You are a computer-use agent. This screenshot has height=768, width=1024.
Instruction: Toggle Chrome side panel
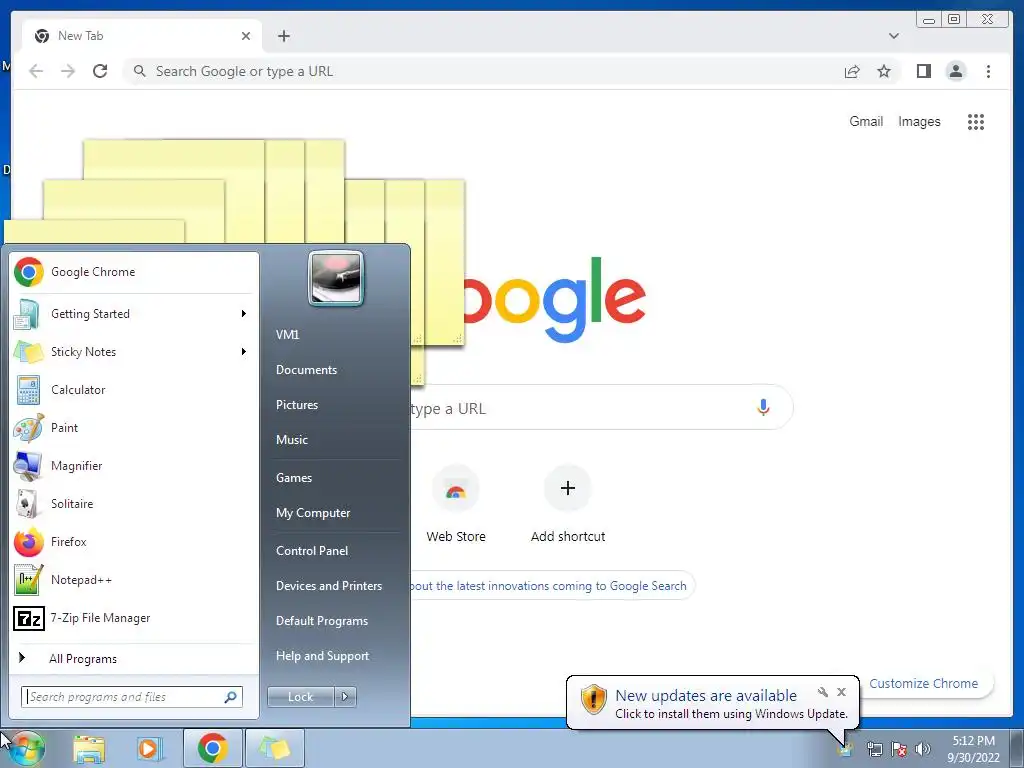(x=923, y=71)
